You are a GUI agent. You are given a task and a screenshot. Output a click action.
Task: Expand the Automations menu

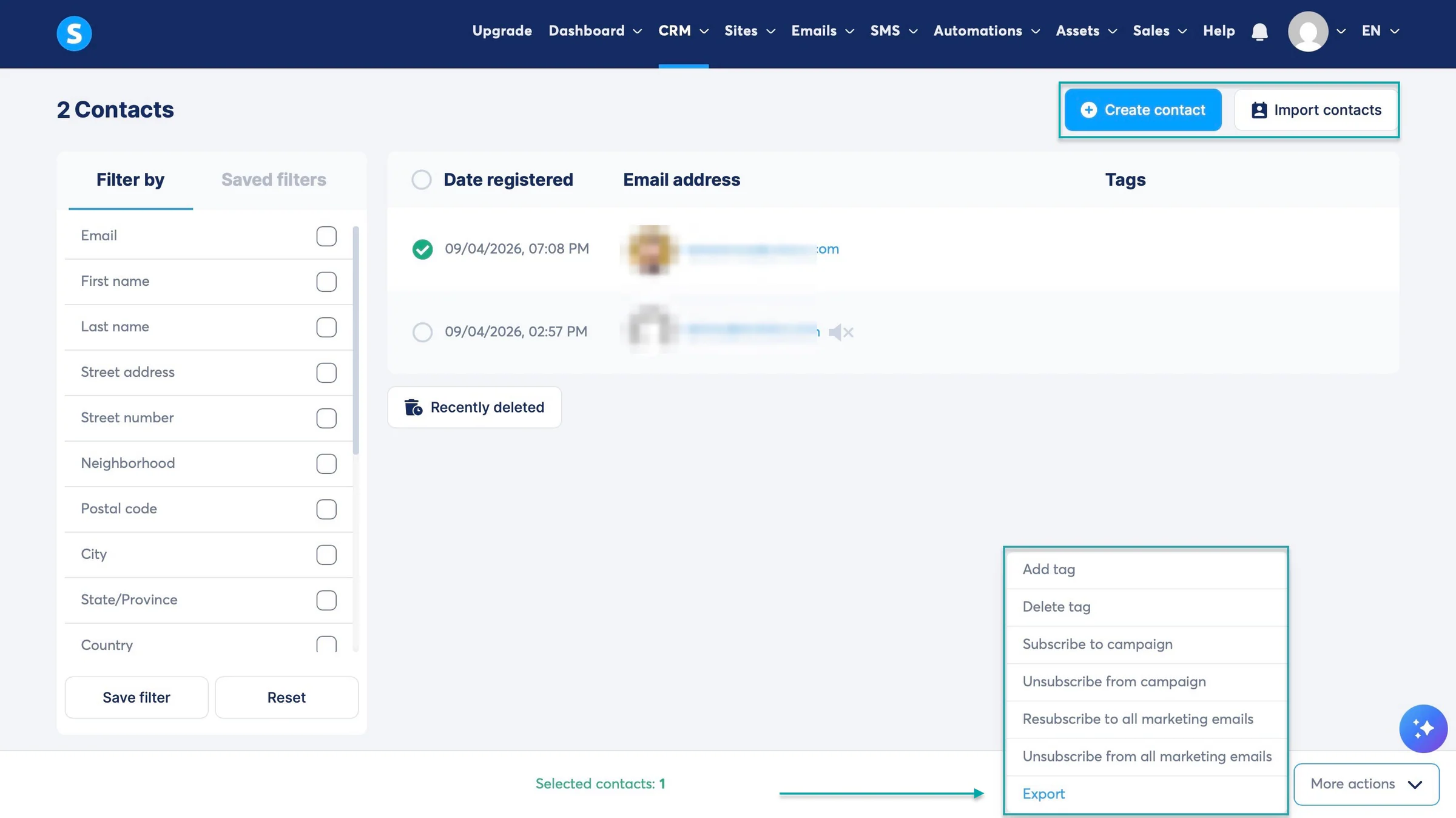pyautogui.click(x=986, y=30)
